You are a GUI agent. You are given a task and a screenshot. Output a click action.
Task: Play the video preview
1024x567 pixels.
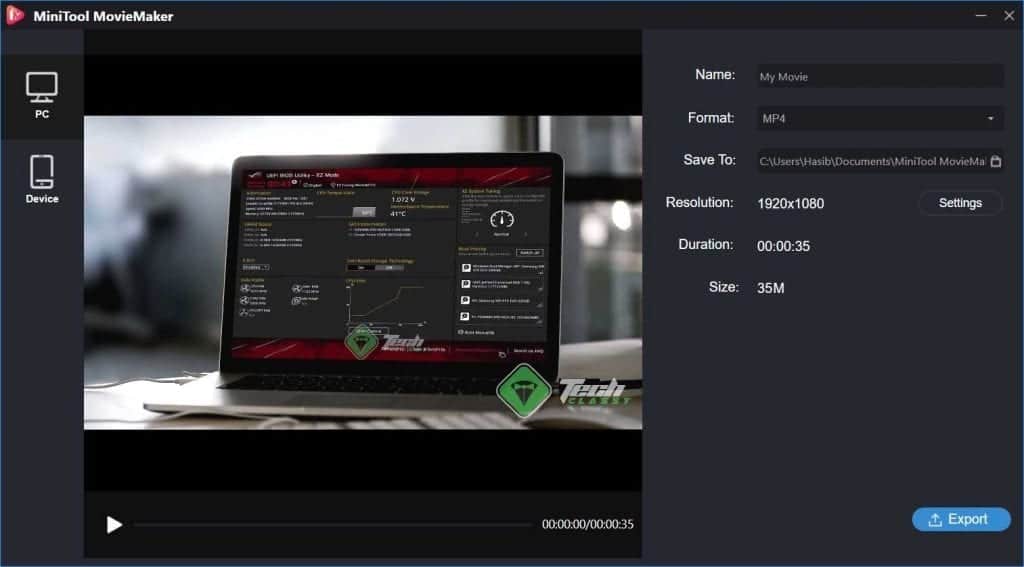coord(114,525)
